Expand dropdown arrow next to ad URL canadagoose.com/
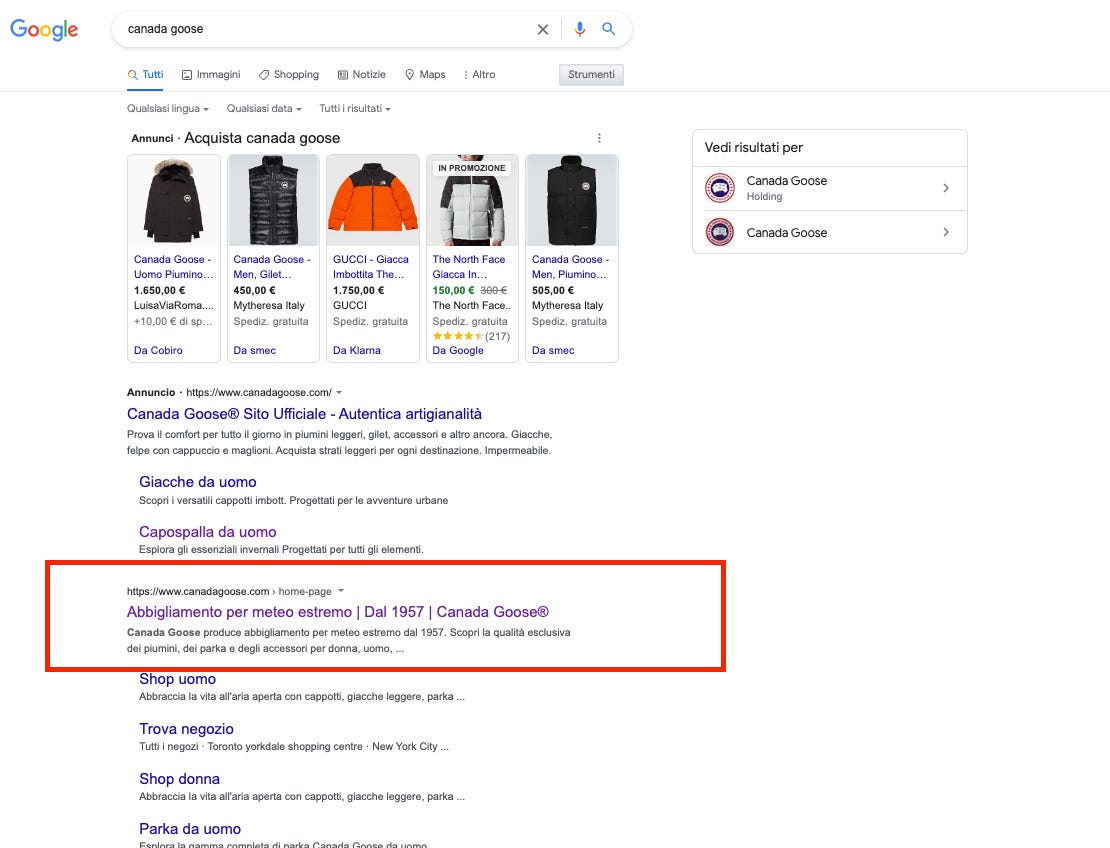Viewport: 1110px width, 848px height. (339, 392)
